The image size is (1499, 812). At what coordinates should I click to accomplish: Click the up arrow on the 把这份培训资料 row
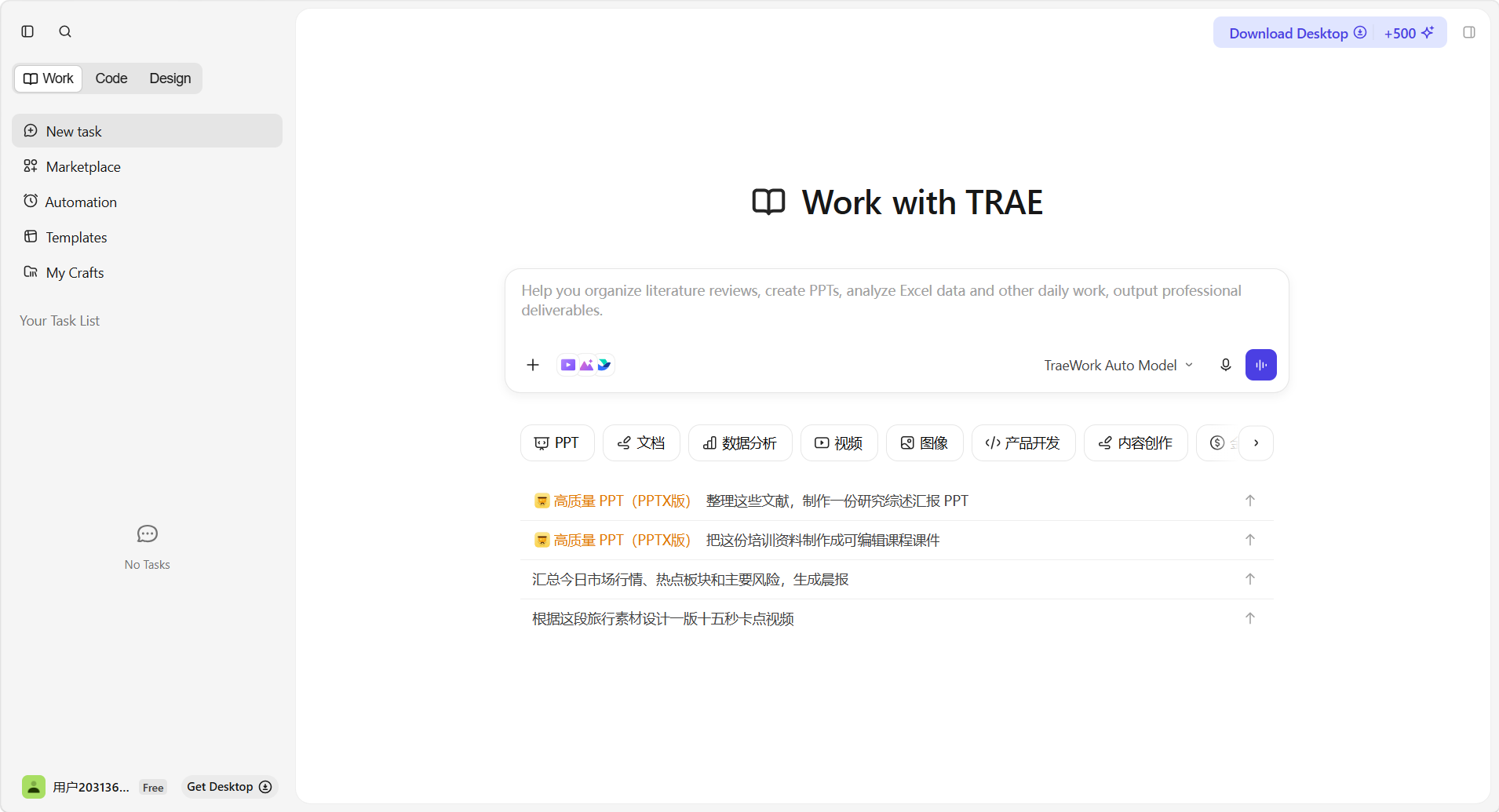tap(1250, 540)
